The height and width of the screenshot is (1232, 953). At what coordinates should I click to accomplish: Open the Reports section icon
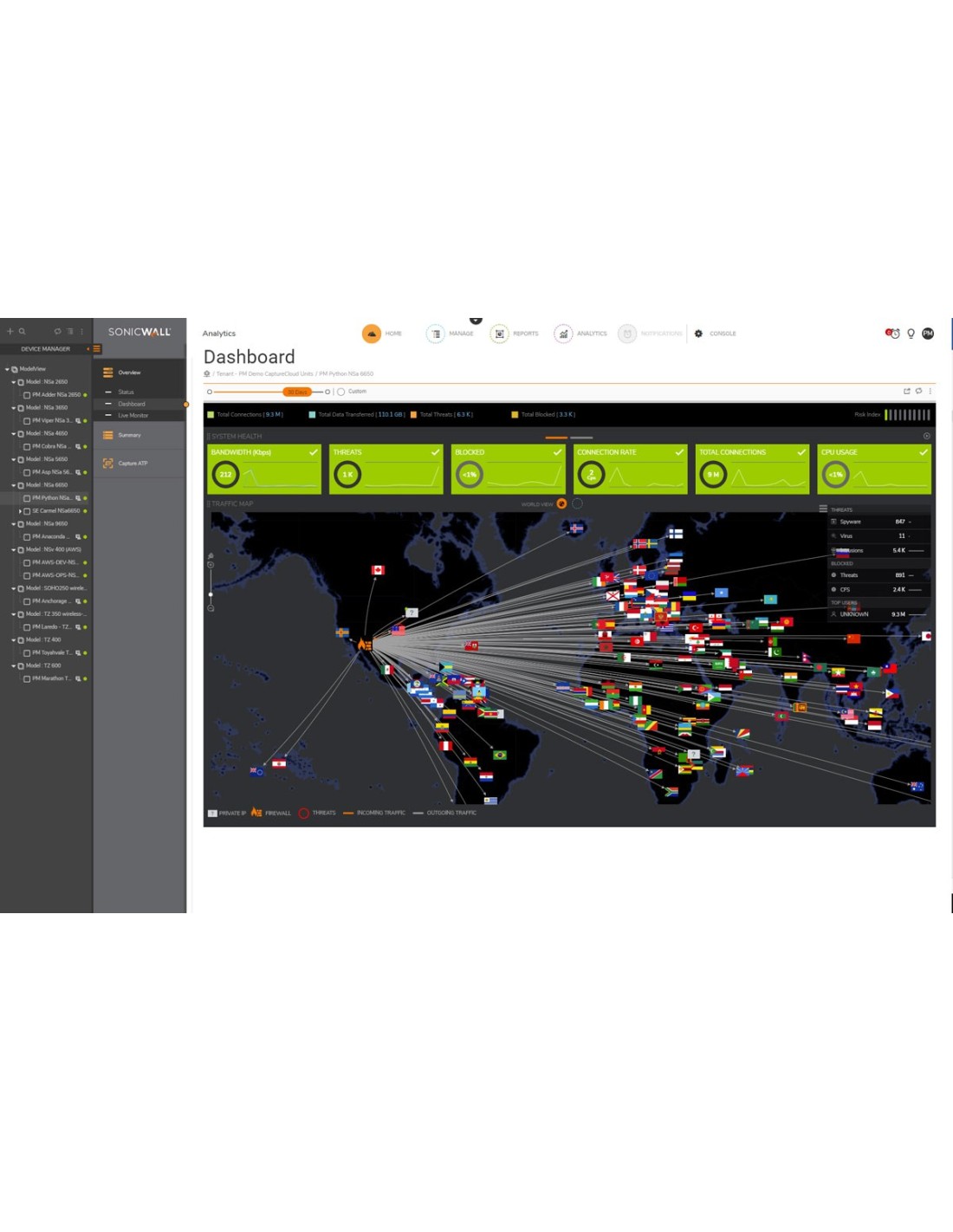[499, 334]
